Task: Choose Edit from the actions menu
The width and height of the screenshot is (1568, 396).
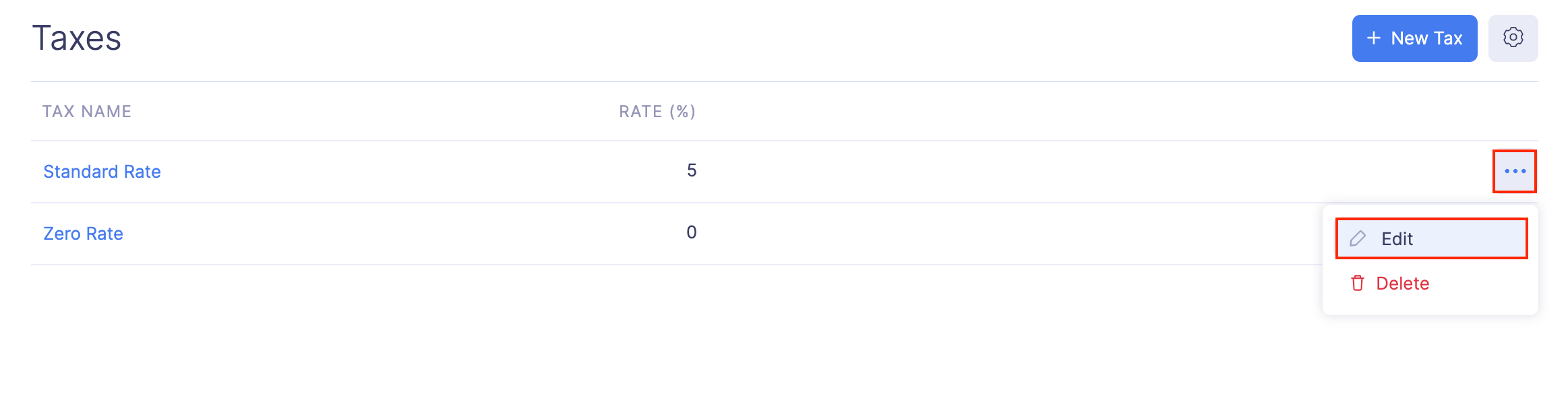Action: 1397,239
